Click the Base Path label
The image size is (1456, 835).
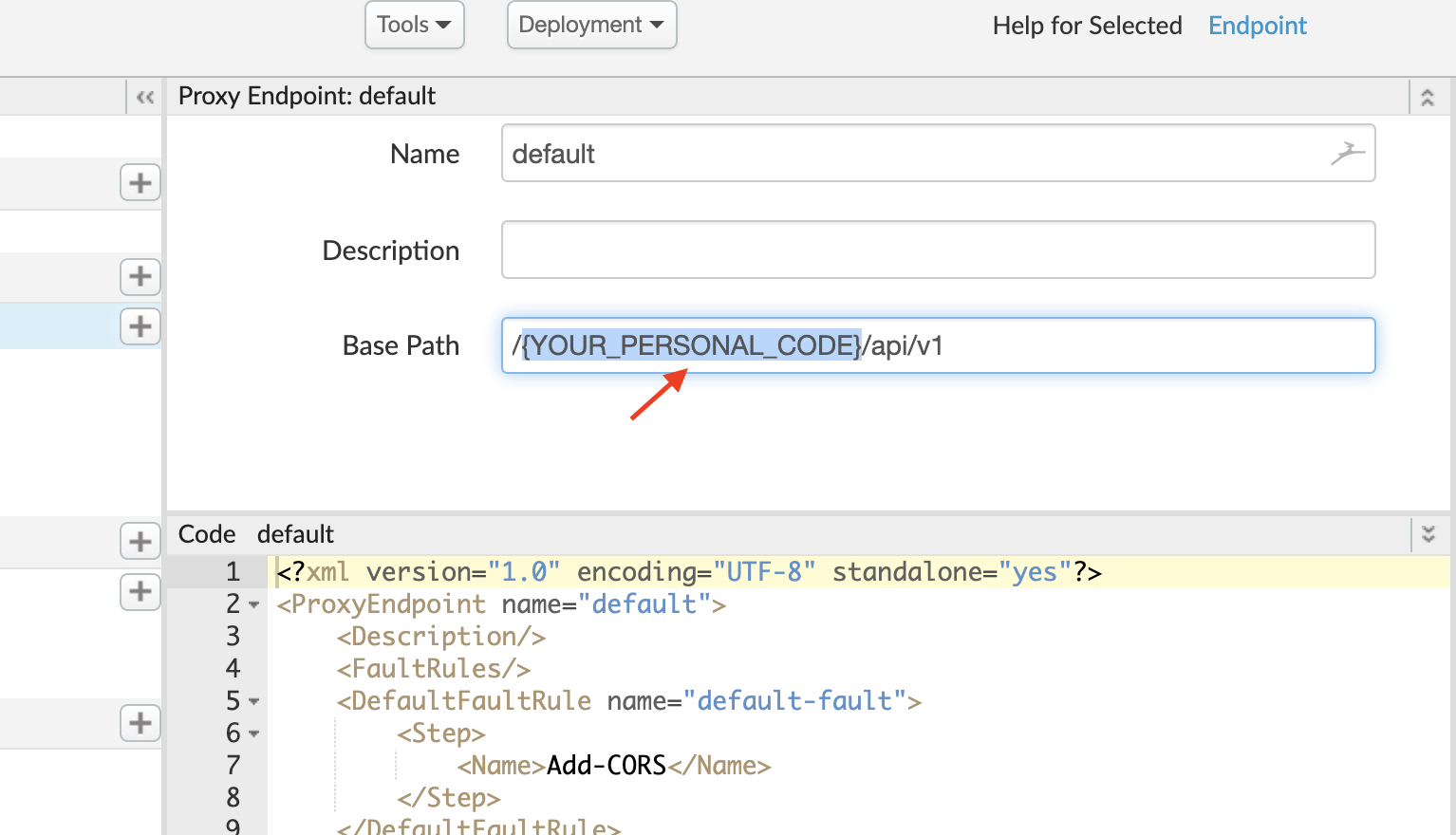(401, 345)
